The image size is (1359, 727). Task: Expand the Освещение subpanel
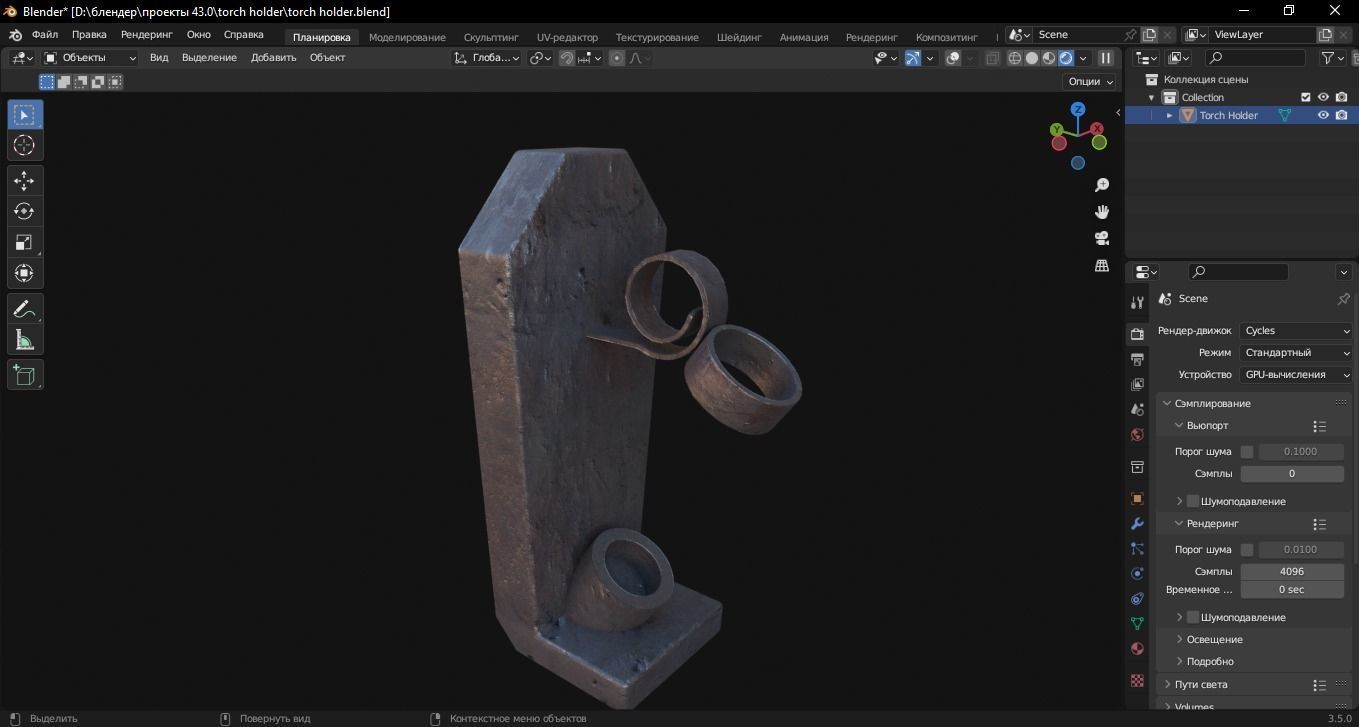click(1214, 640)
